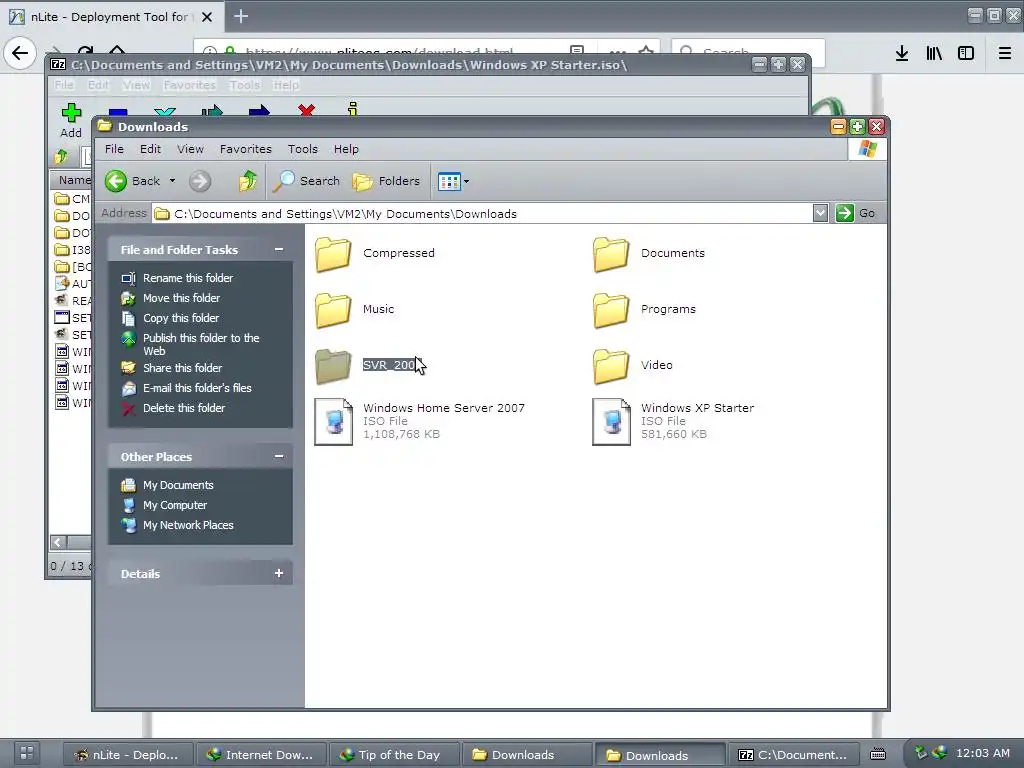
Task: Open the address bar dropdown arrow
Action: pos(820,213)
